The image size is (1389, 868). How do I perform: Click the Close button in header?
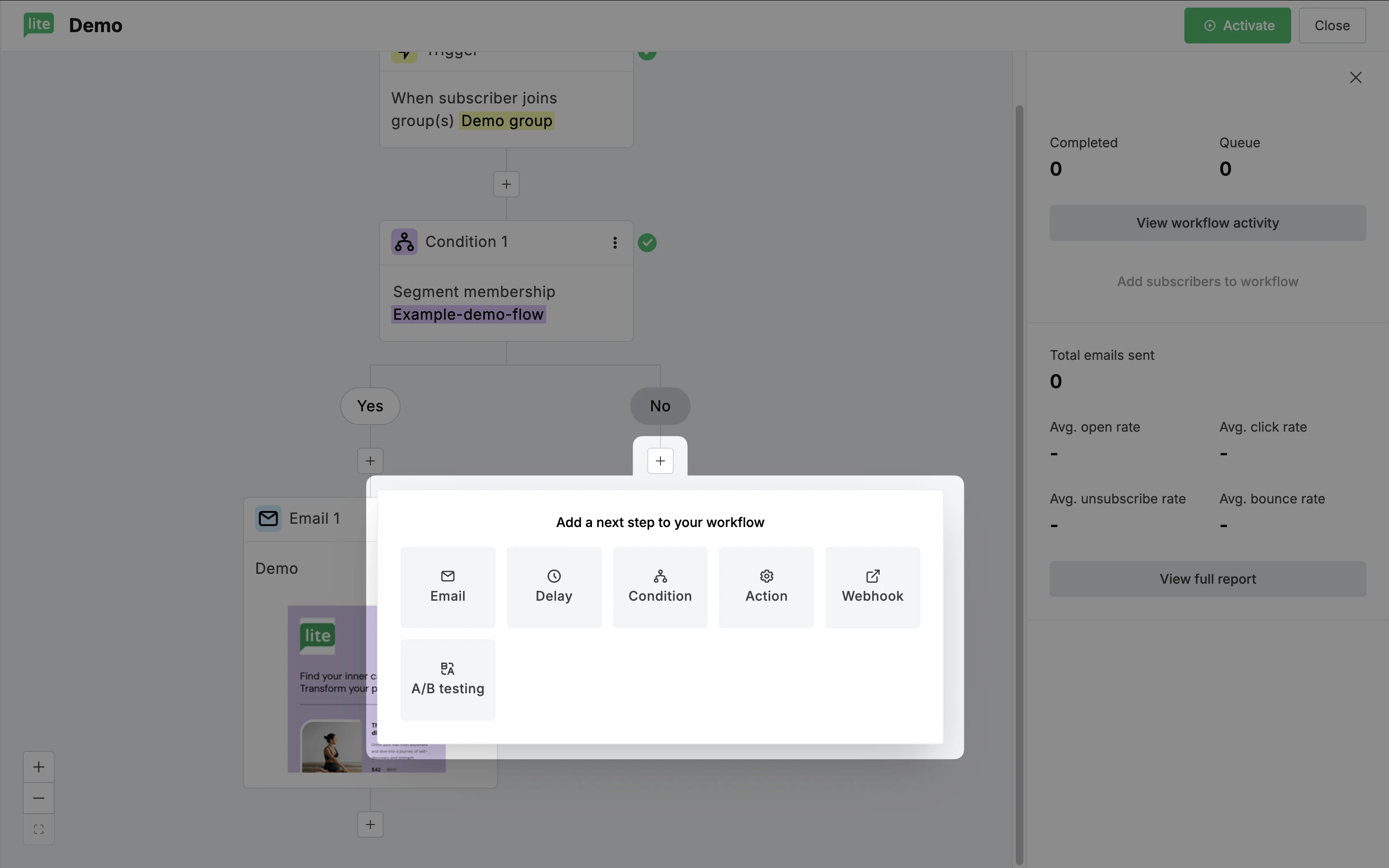(1331, 25)
